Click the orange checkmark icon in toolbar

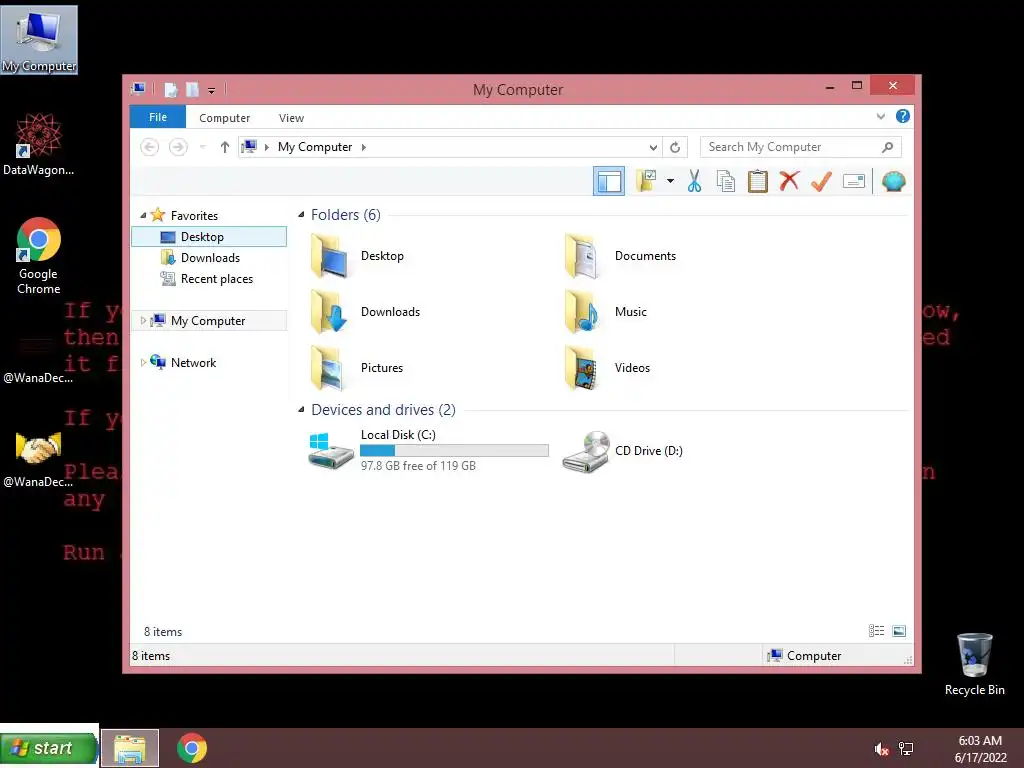point(821,181)
